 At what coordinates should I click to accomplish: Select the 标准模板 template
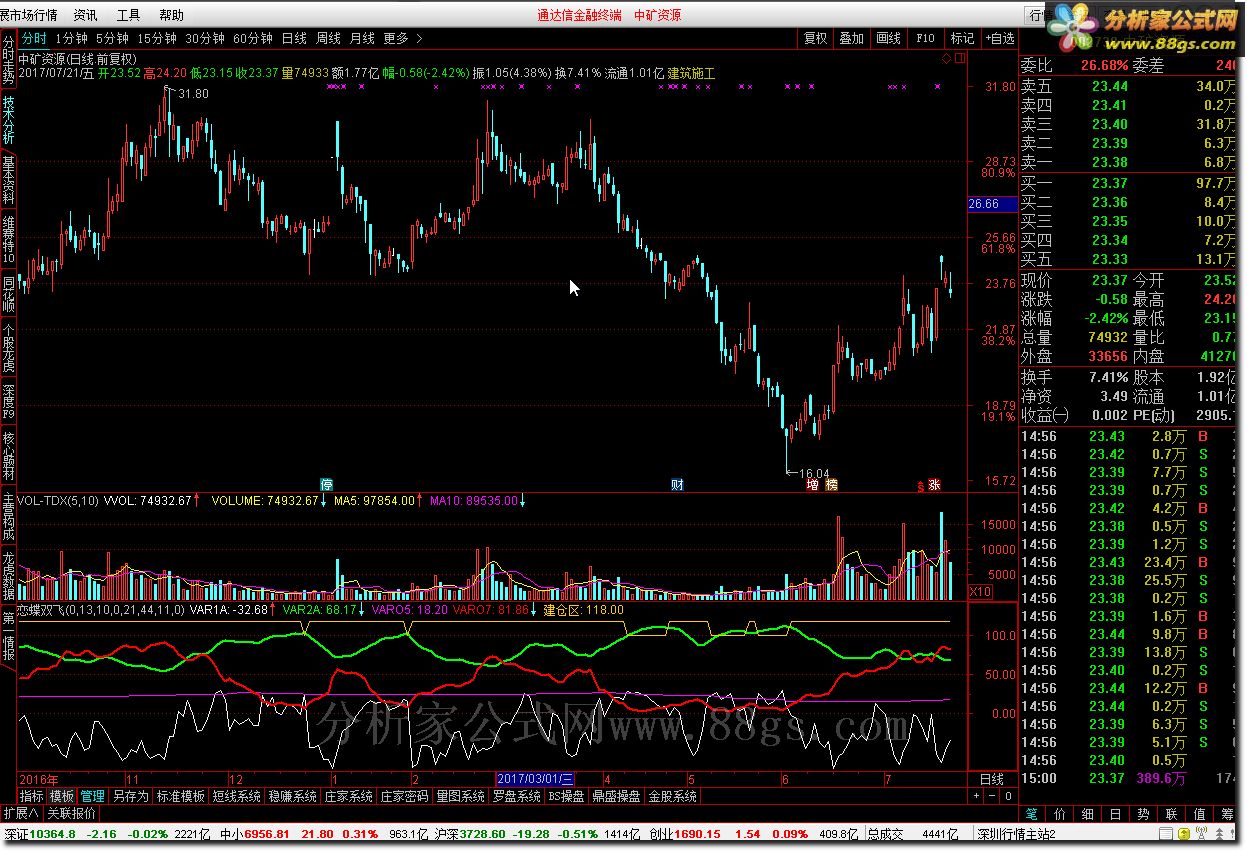tap(180, 796)
